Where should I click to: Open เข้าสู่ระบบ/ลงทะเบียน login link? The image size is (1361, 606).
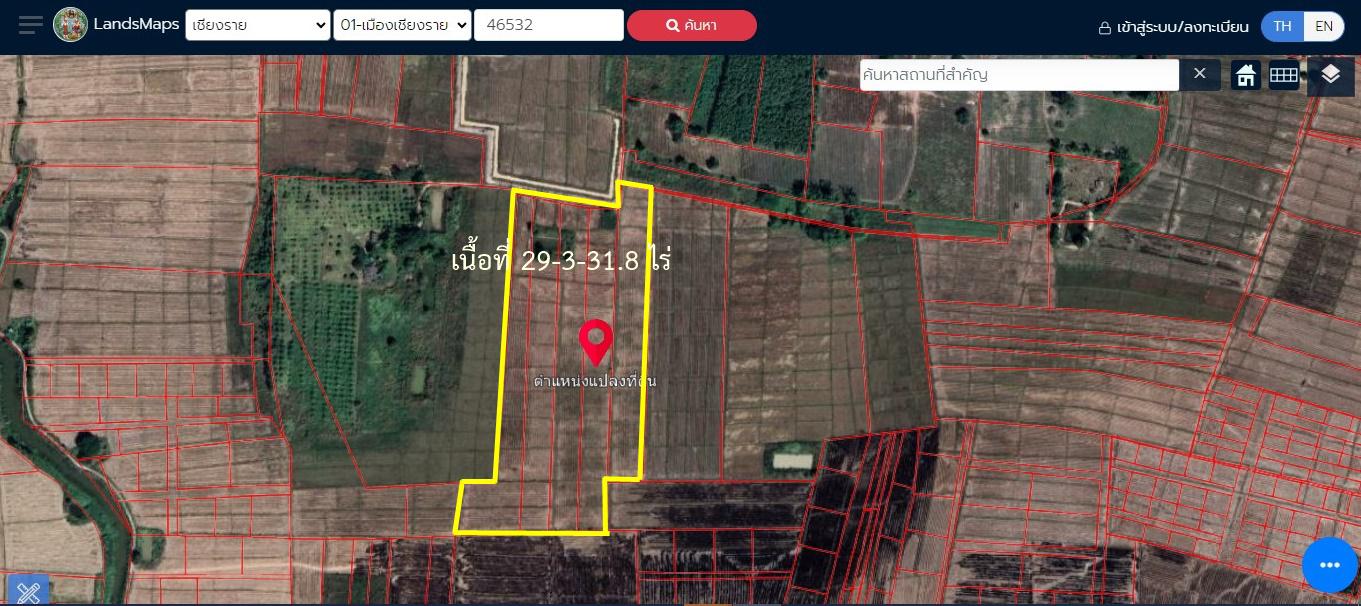[x=1174, y=27]
